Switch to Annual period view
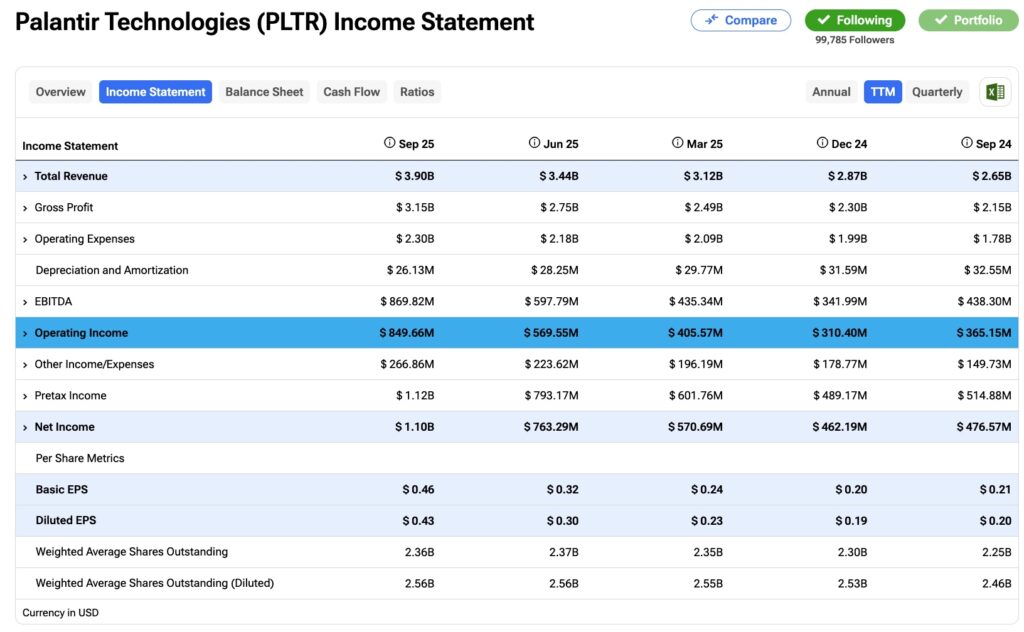 [831, 92]
